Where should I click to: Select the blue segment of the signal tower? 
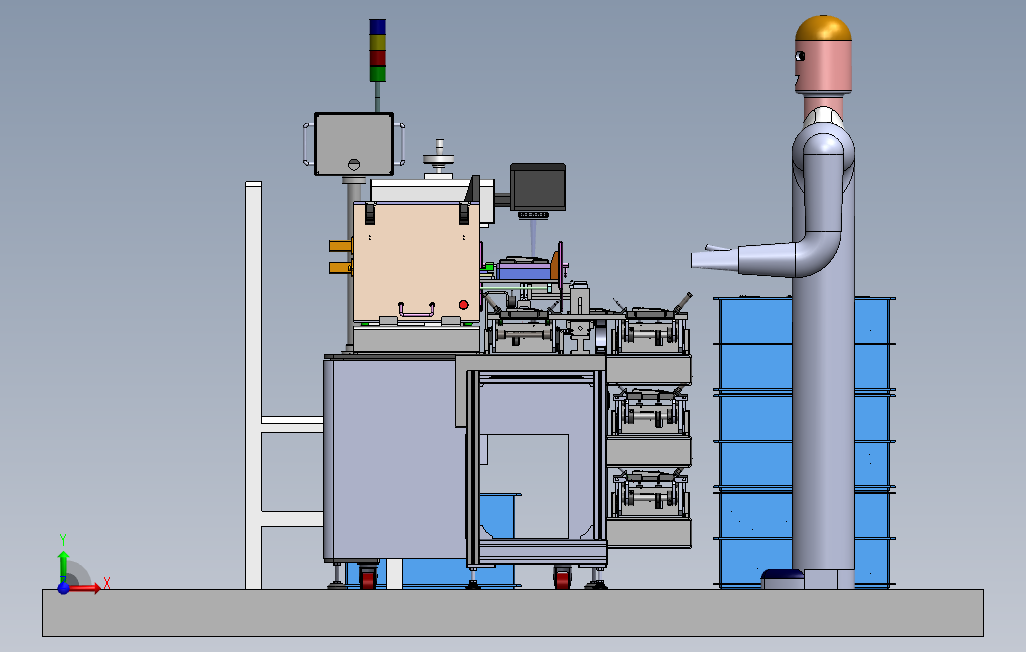pos(378,27)
